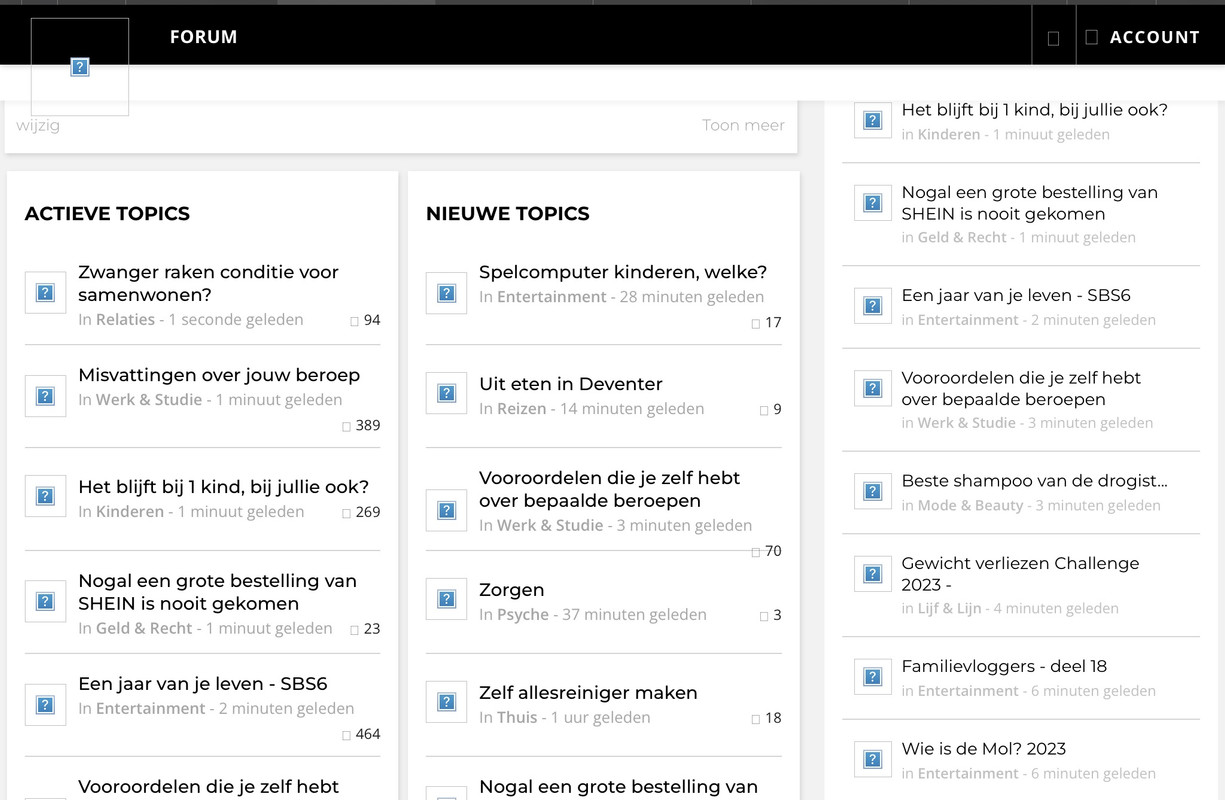Open Een jaar van je leven - SBS6 in sidebar

click(x=1016, y=295)
